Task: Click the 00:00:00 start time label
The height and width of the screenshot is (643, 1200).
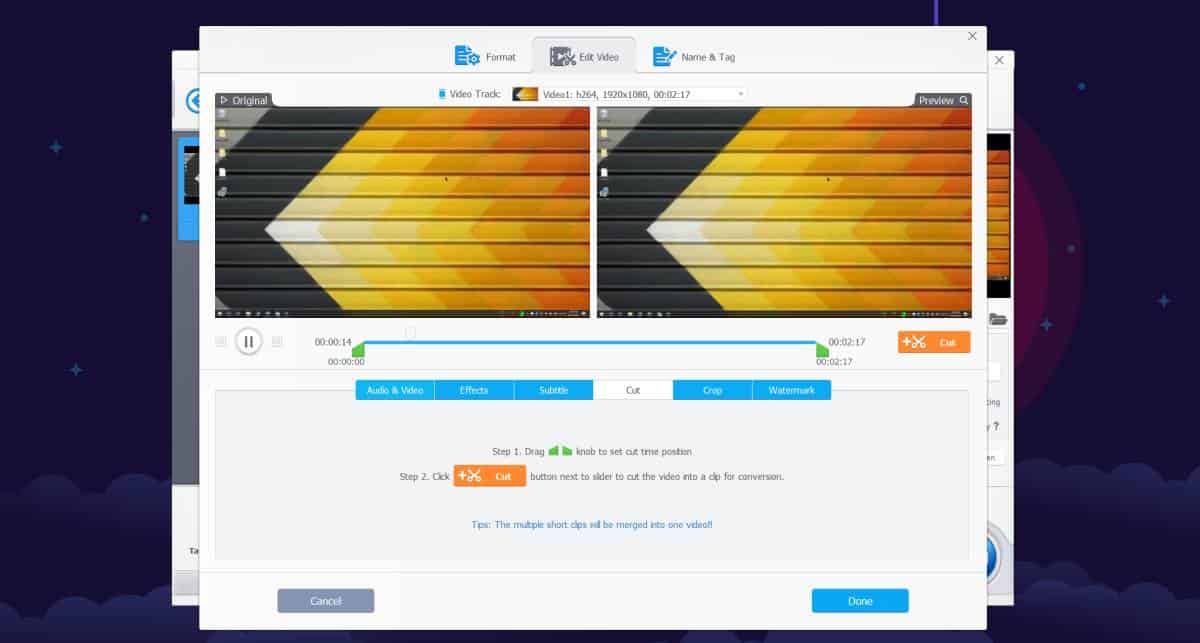Action: 346,362
